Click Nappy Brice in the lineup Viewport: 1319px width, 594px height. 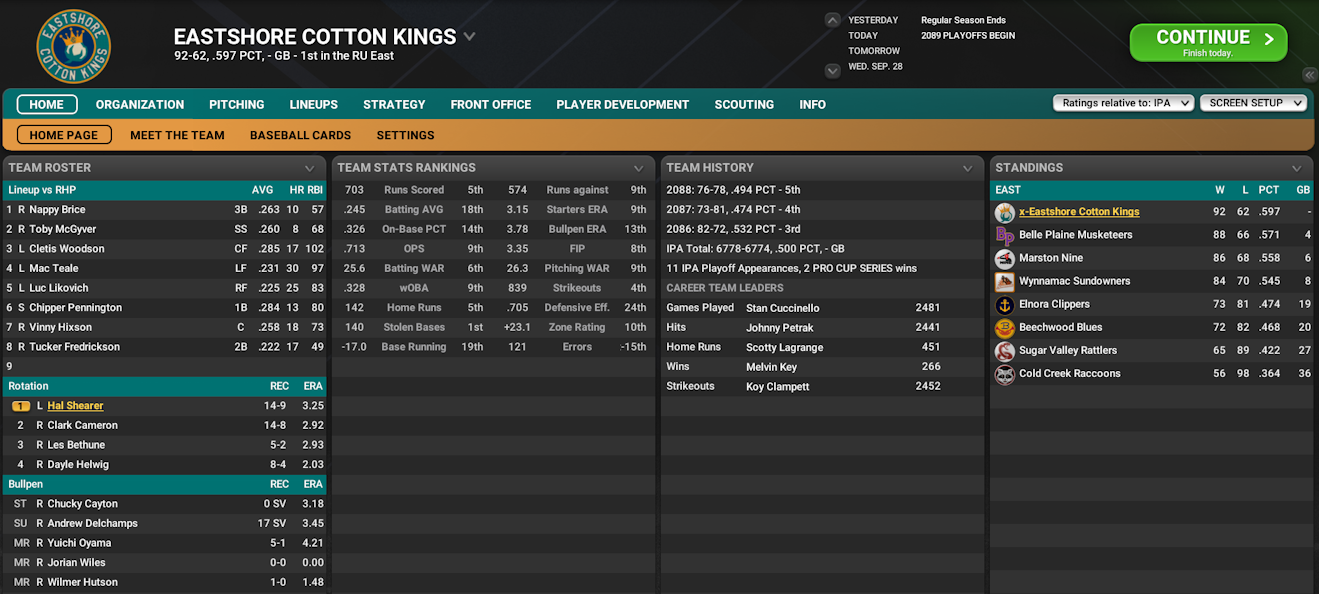click(57, 210)
